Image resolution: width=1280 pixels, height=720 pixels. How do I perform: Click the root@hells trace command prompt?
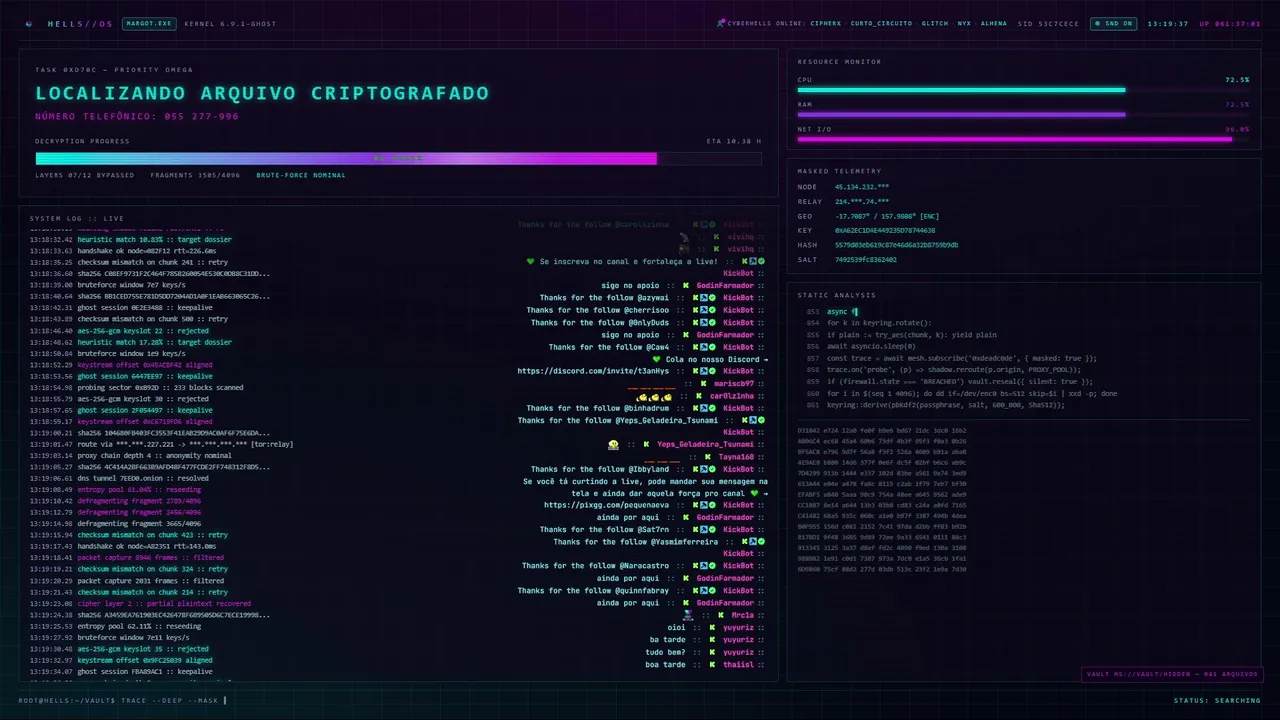point(122,700)
